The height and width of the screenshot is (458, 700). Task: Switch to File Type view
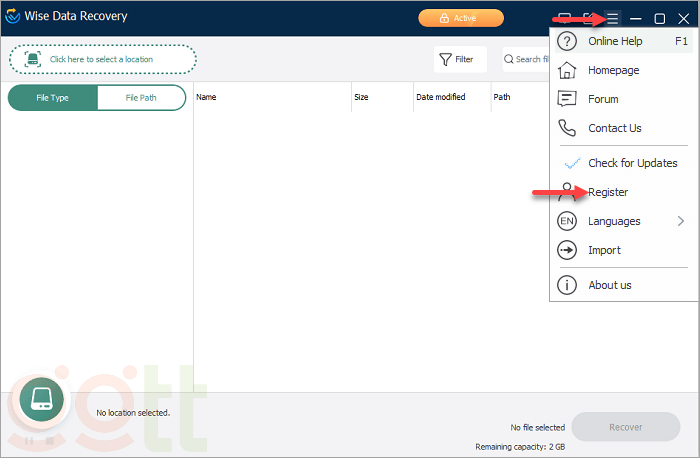tap(53, 98)
